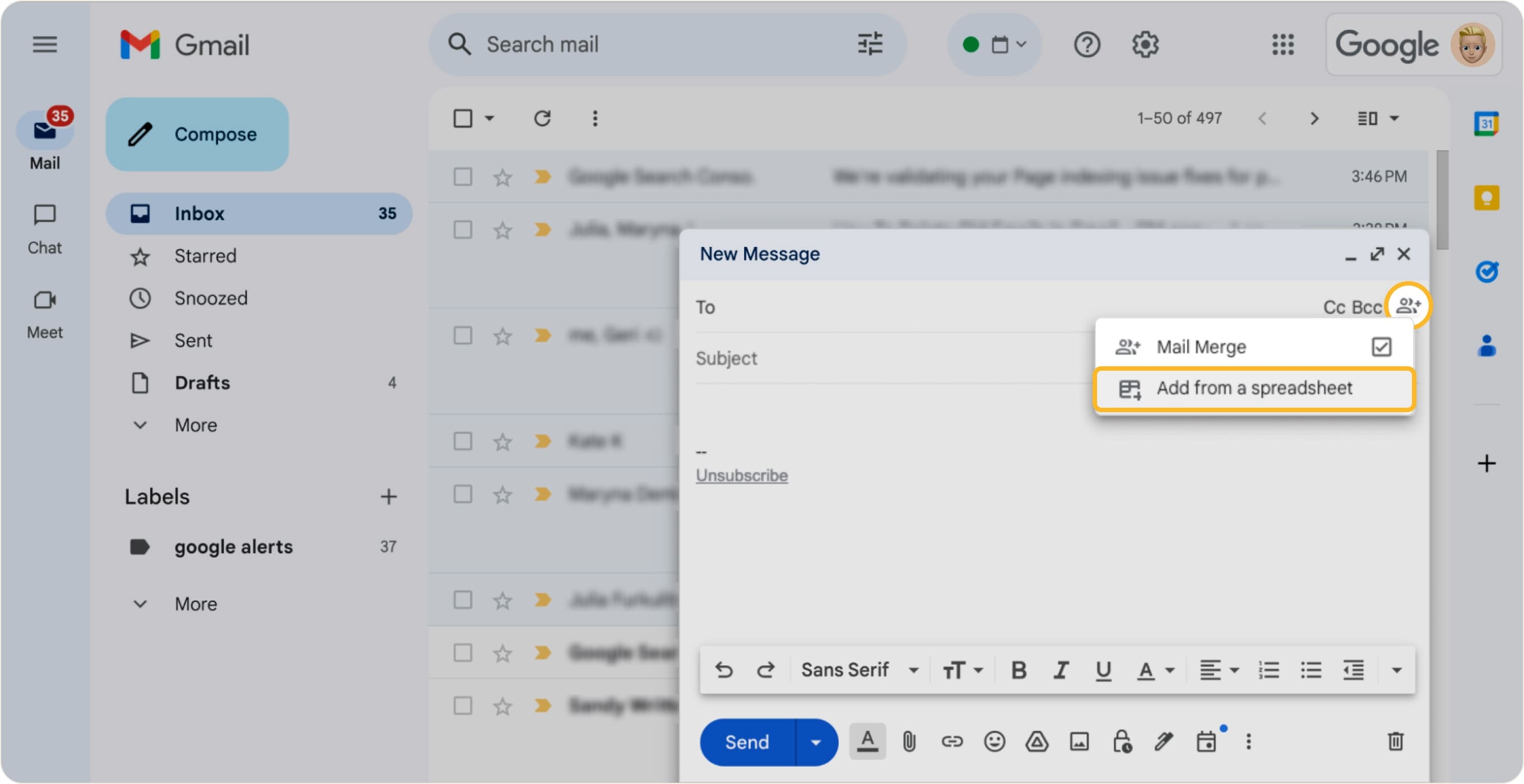Open the Starred folder
1524x784 pixels.
pos(205,256)
